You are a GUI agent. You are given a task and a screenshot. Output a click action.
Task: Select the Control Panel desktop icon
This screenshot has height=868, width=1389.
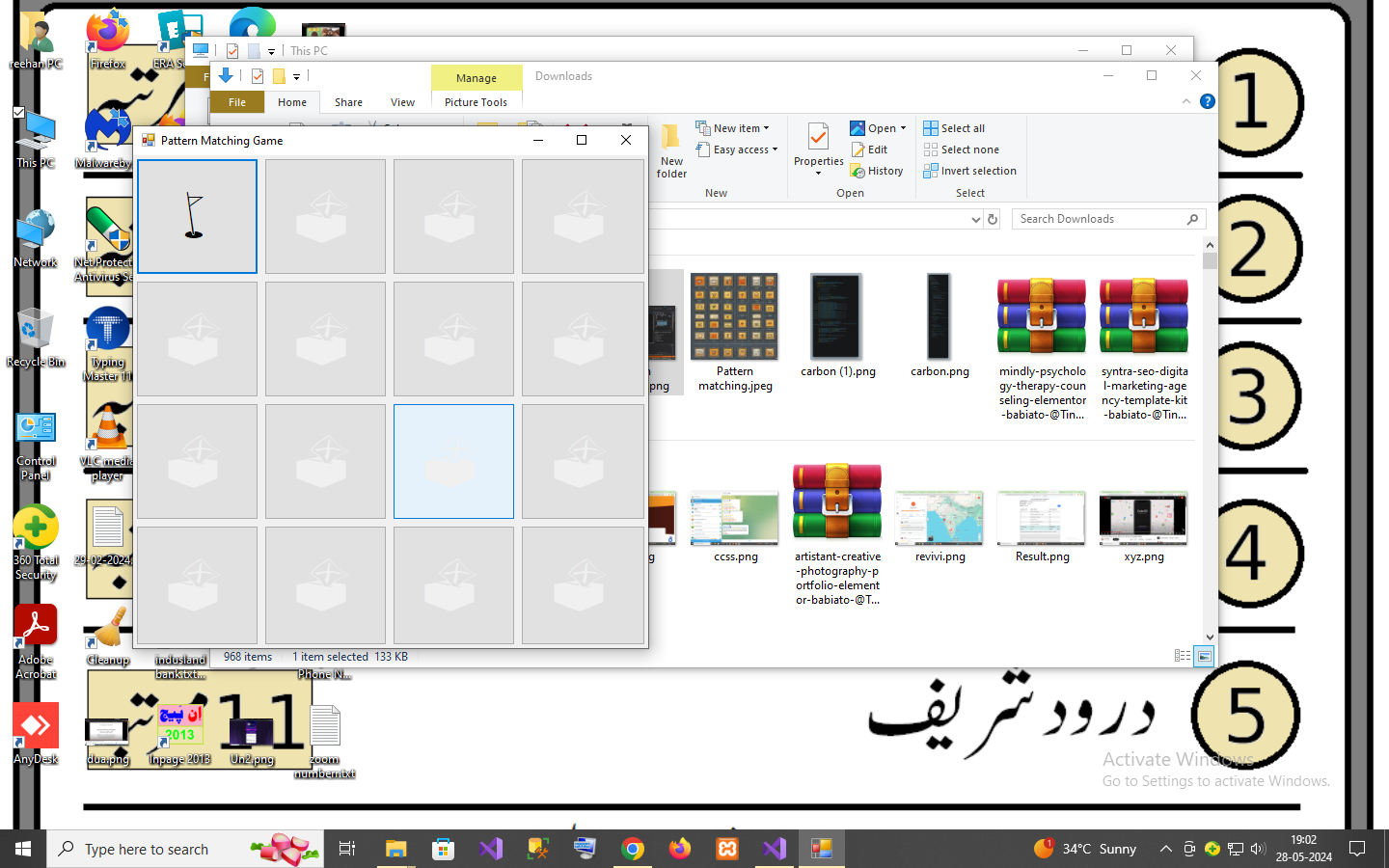click(36, 445)
